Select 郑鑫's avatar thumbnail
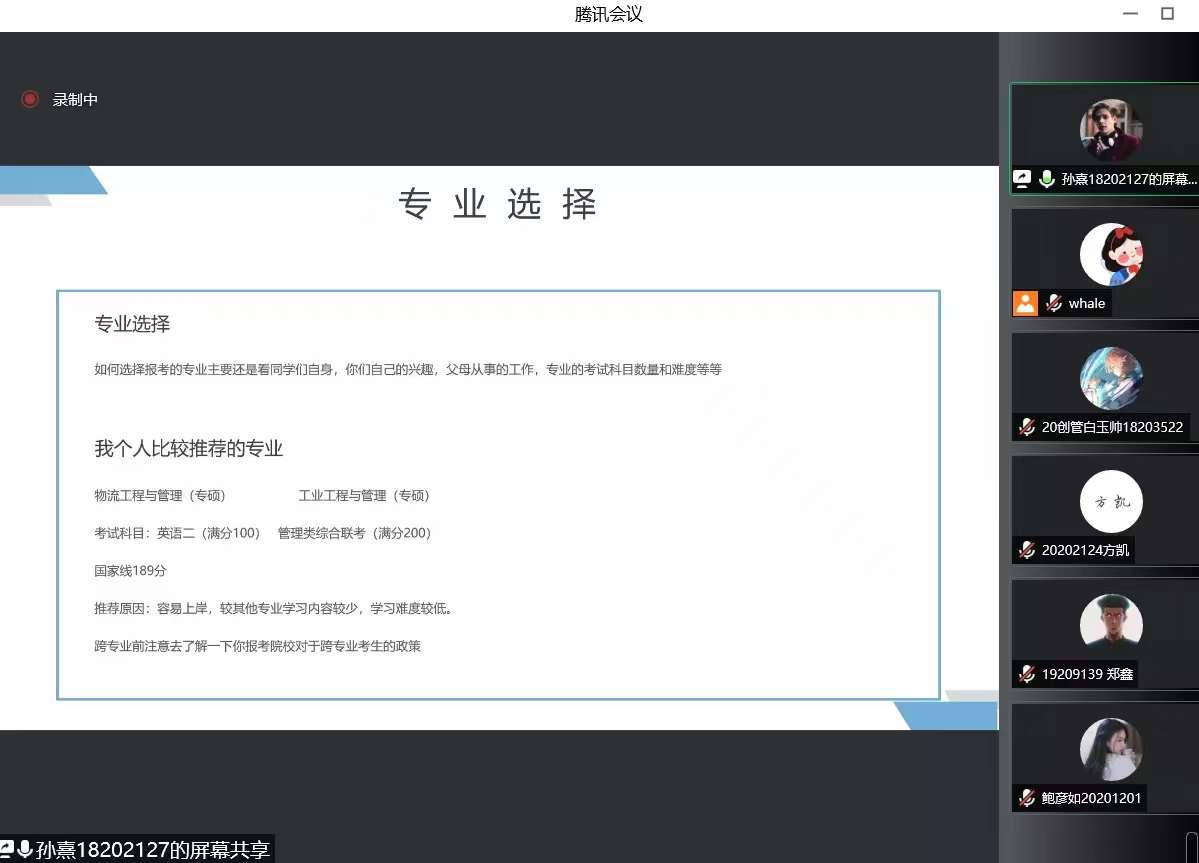This screenshot has width=1199, height=863. (x=1110, y=625)
